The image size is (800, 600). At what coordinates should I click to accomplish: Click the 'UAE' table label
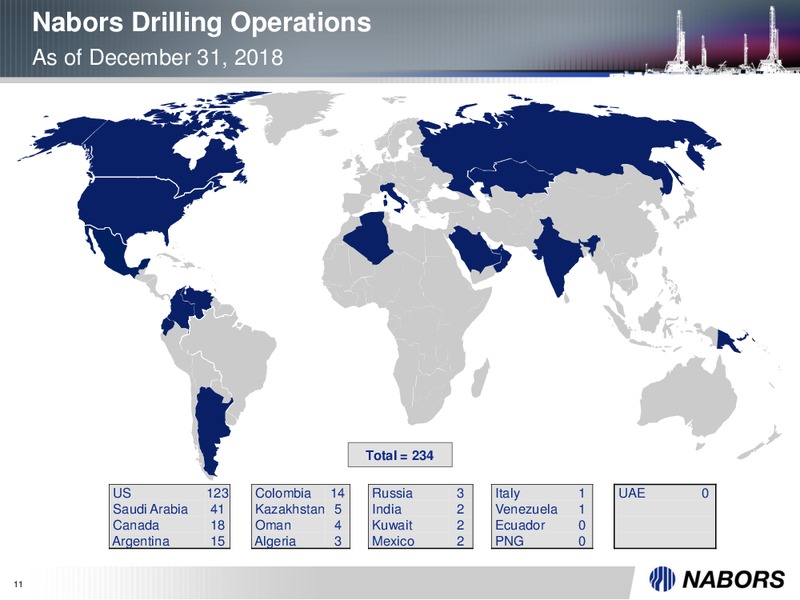[632, 493]
